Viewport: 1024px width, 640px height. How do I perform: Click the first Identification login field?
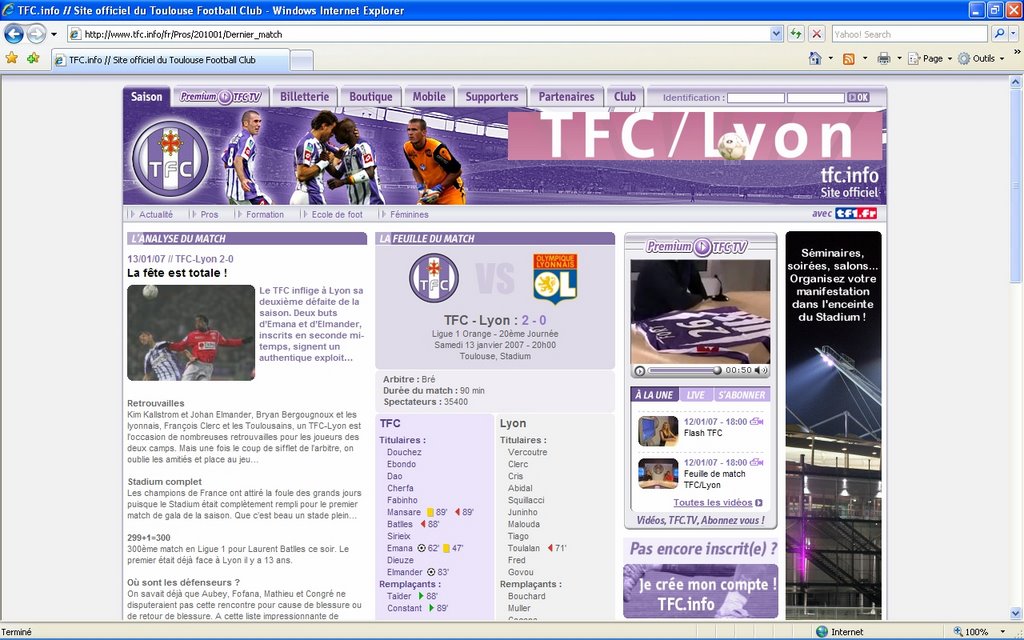(756, 97)
